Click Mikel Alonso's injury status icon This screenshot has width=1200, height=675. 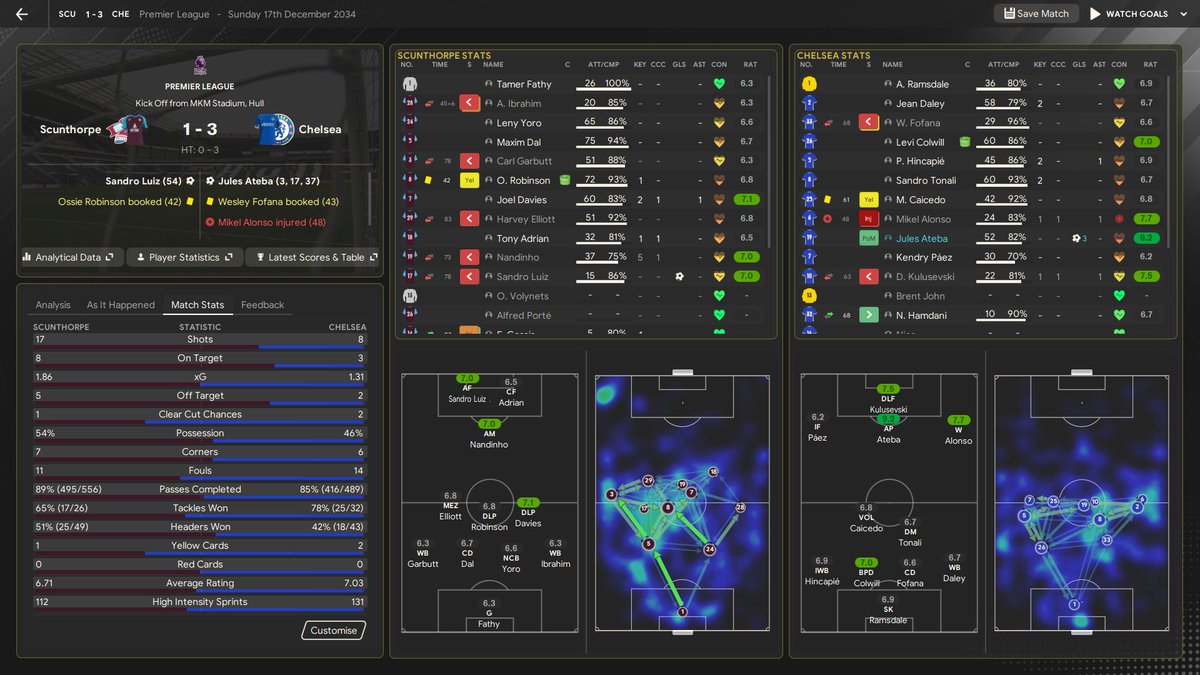point(870,219)
